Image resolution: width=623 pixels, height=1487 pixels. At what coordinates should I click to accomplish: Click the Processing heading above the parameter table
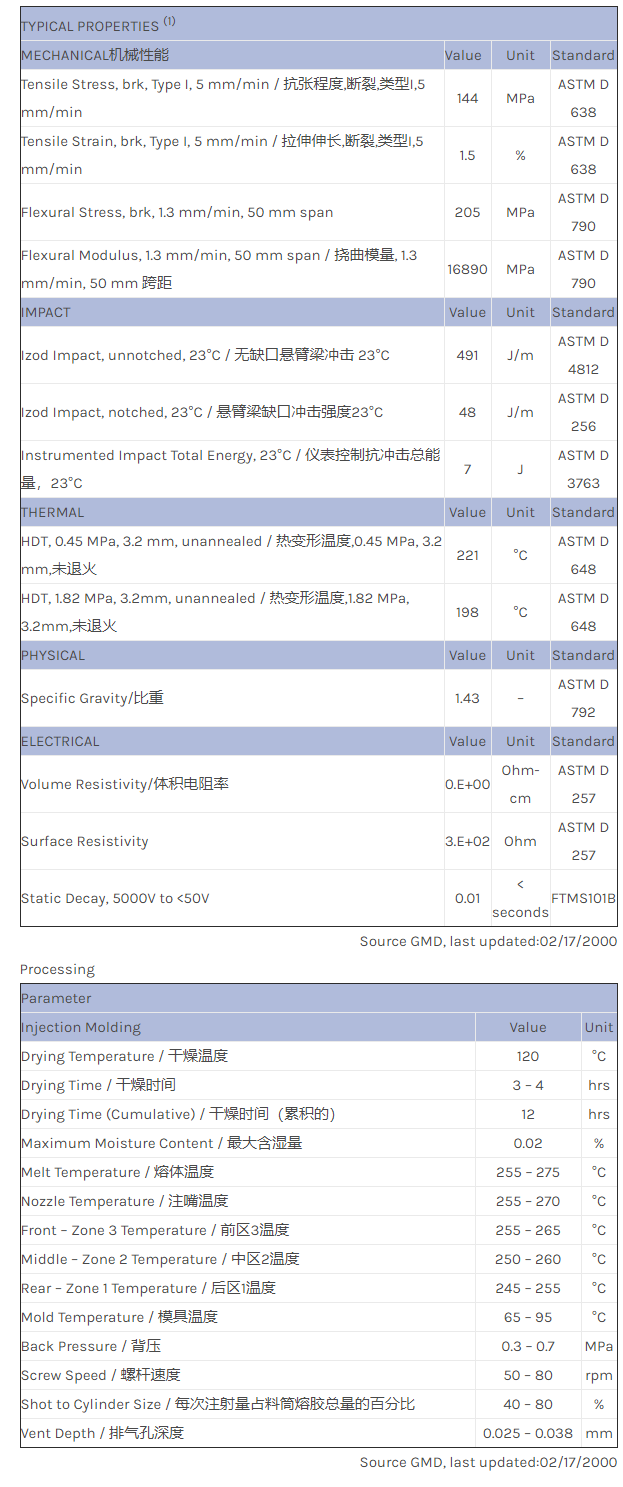point(57,969)
